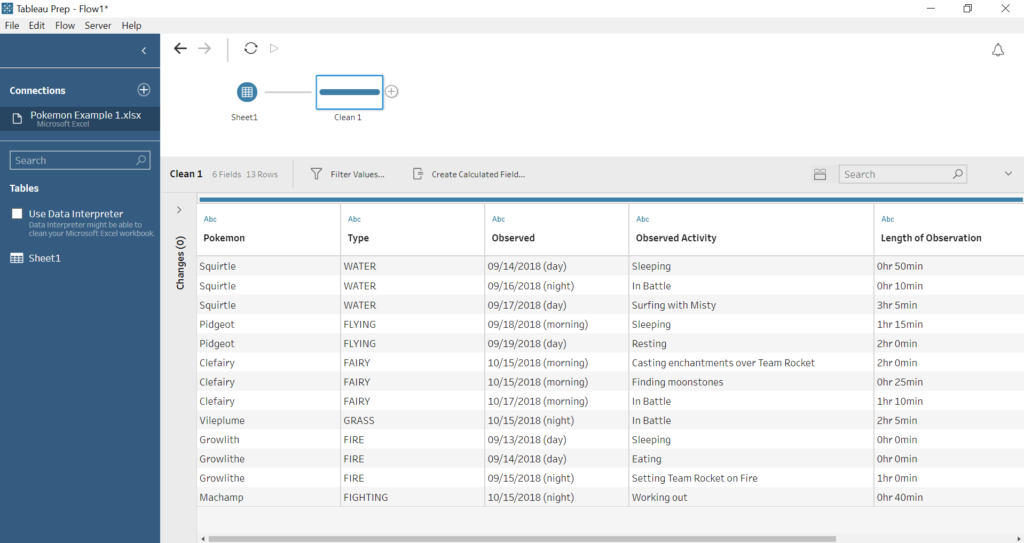Click Filter Values button
Screen dimensions: 1024x543
[347, 174]
